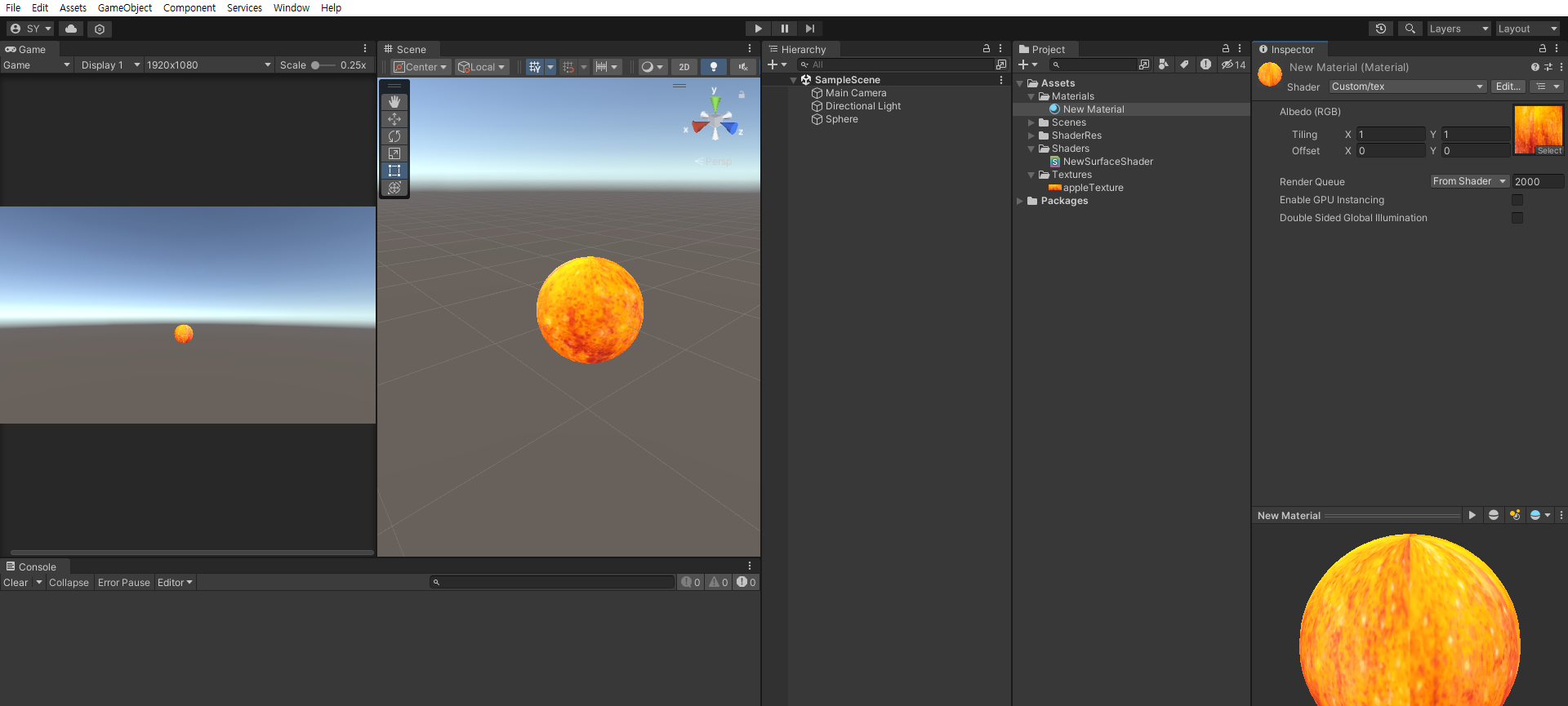This screenshot has width=1568, height=706.
Task: Open the Local handle rotation dropdown
Action: 482,67
